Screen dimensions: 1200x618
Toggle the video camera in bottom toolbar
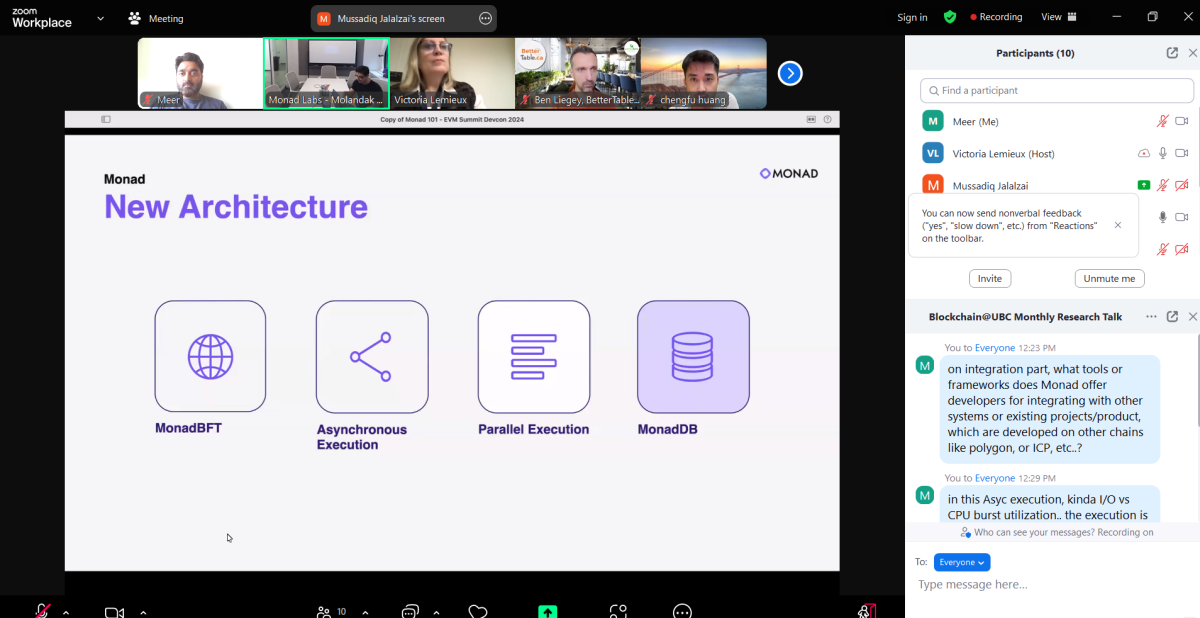coord(114,611)
